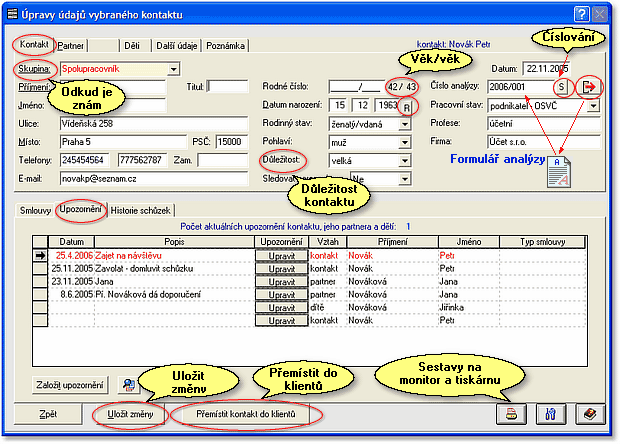Click the Uložit změny button
The width and height of the screenshot is (620, 444).
127,413
